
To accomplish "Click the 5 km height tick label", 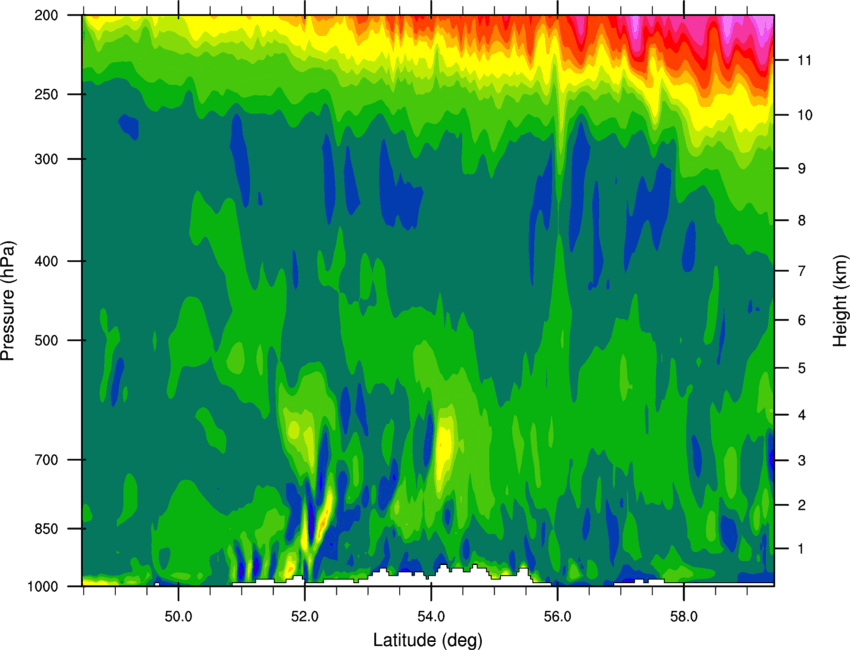I will point(801,368).
